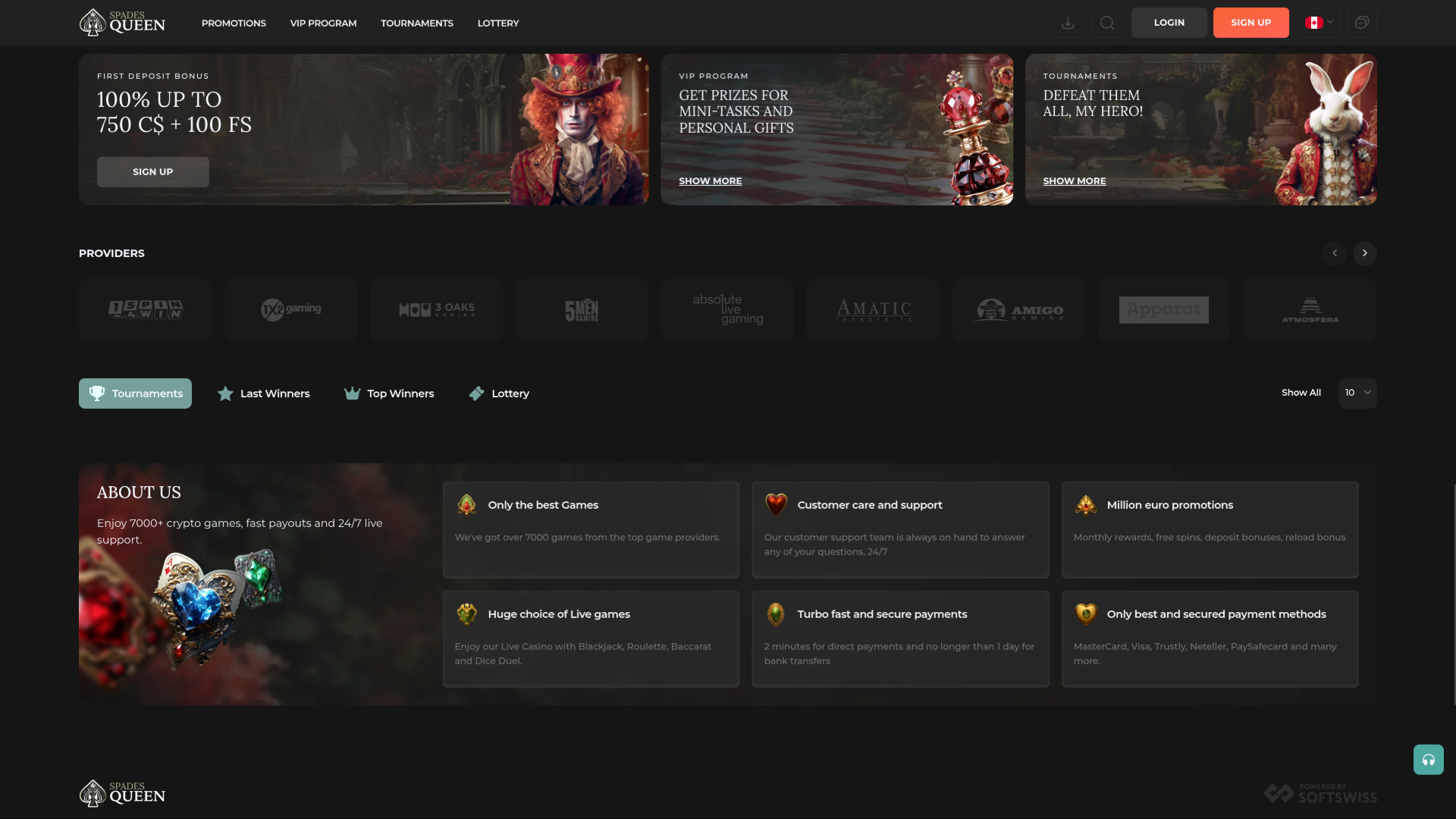Open the white rabbit Tournaments banner
1456x819 pixels.
click(x=1200, y=129)
